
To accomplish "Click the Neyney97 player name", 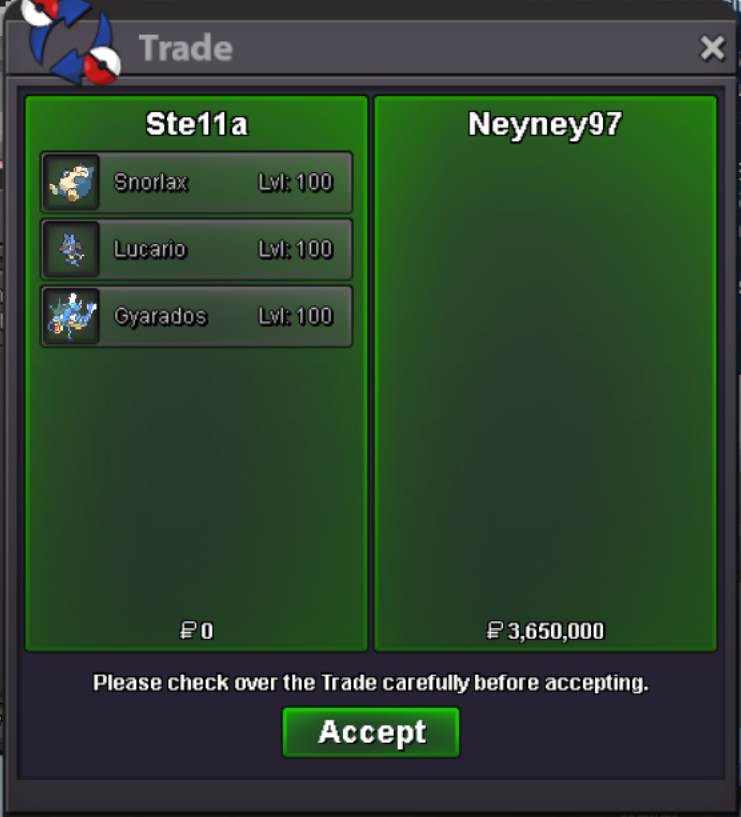I will pyautogui.click(x=545, y=124).
